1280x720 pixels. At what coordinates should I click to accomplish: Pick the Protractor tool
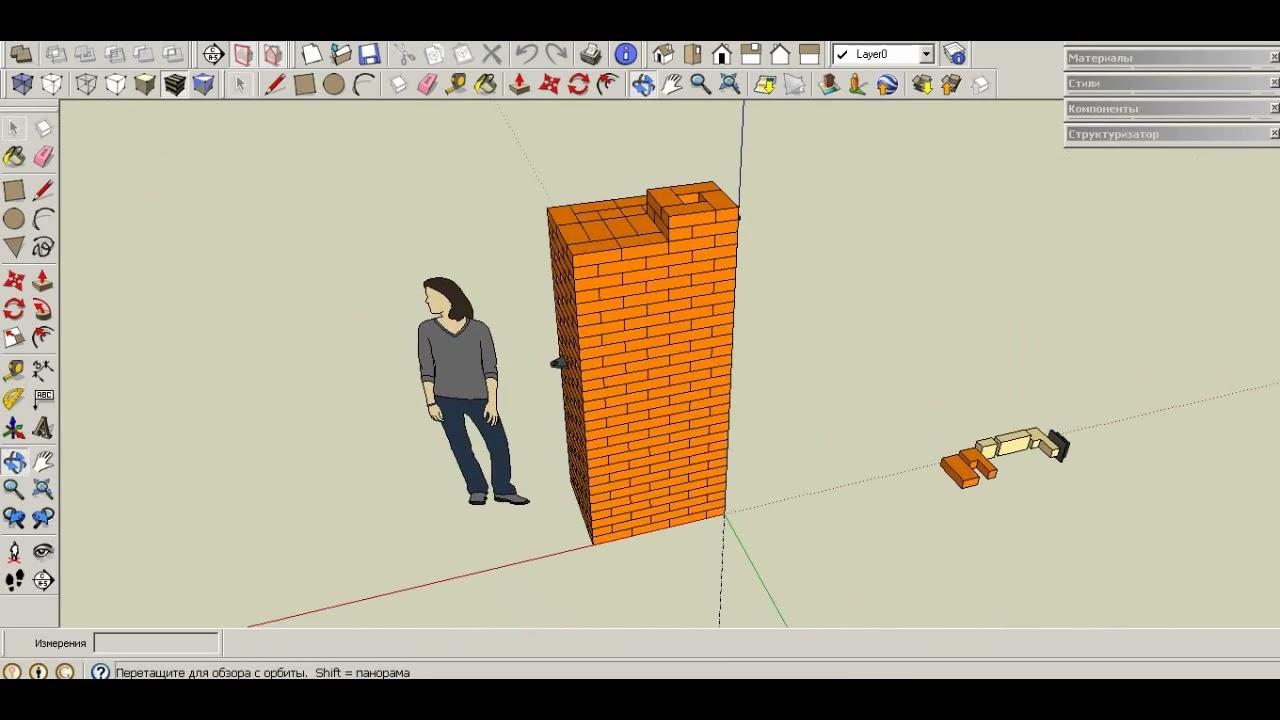click(14, 398)
